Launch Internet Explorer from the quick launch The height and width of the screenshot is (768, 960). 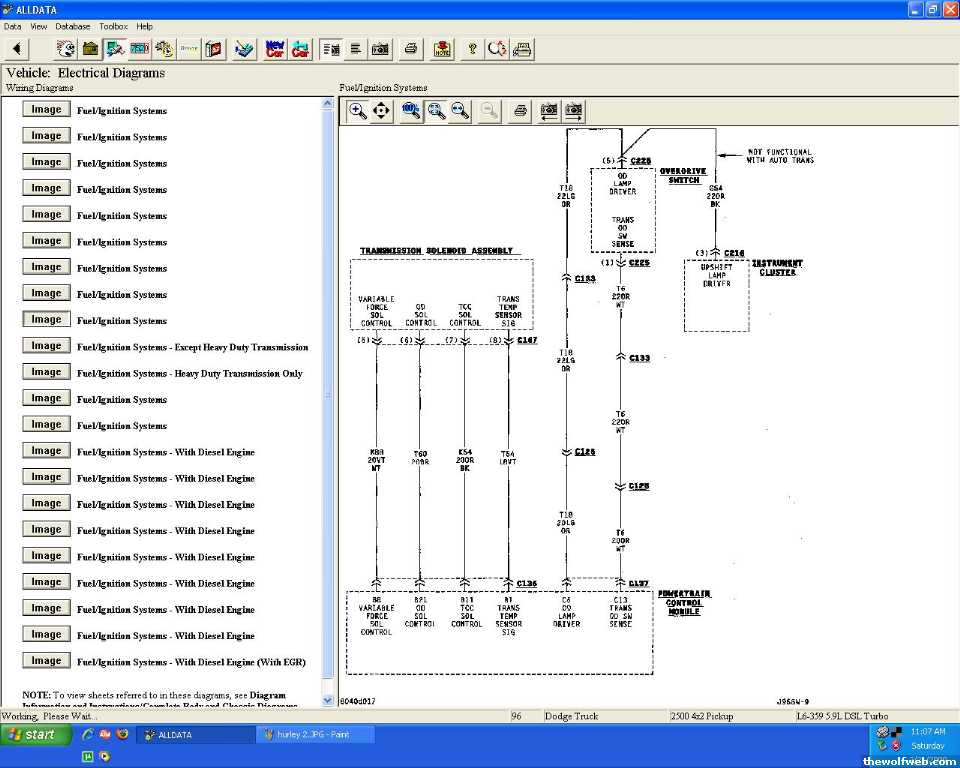click(88, 734)
